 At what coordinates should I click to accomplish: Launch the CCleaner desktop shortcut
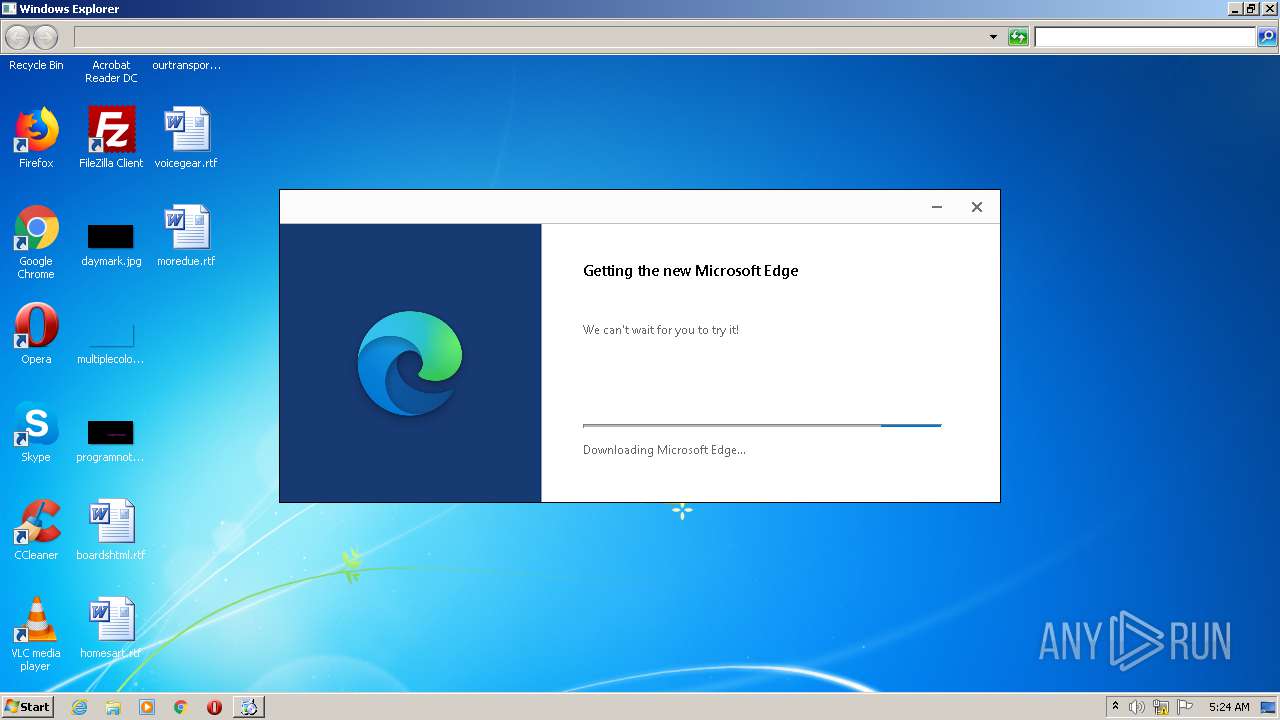click(36, 530)
